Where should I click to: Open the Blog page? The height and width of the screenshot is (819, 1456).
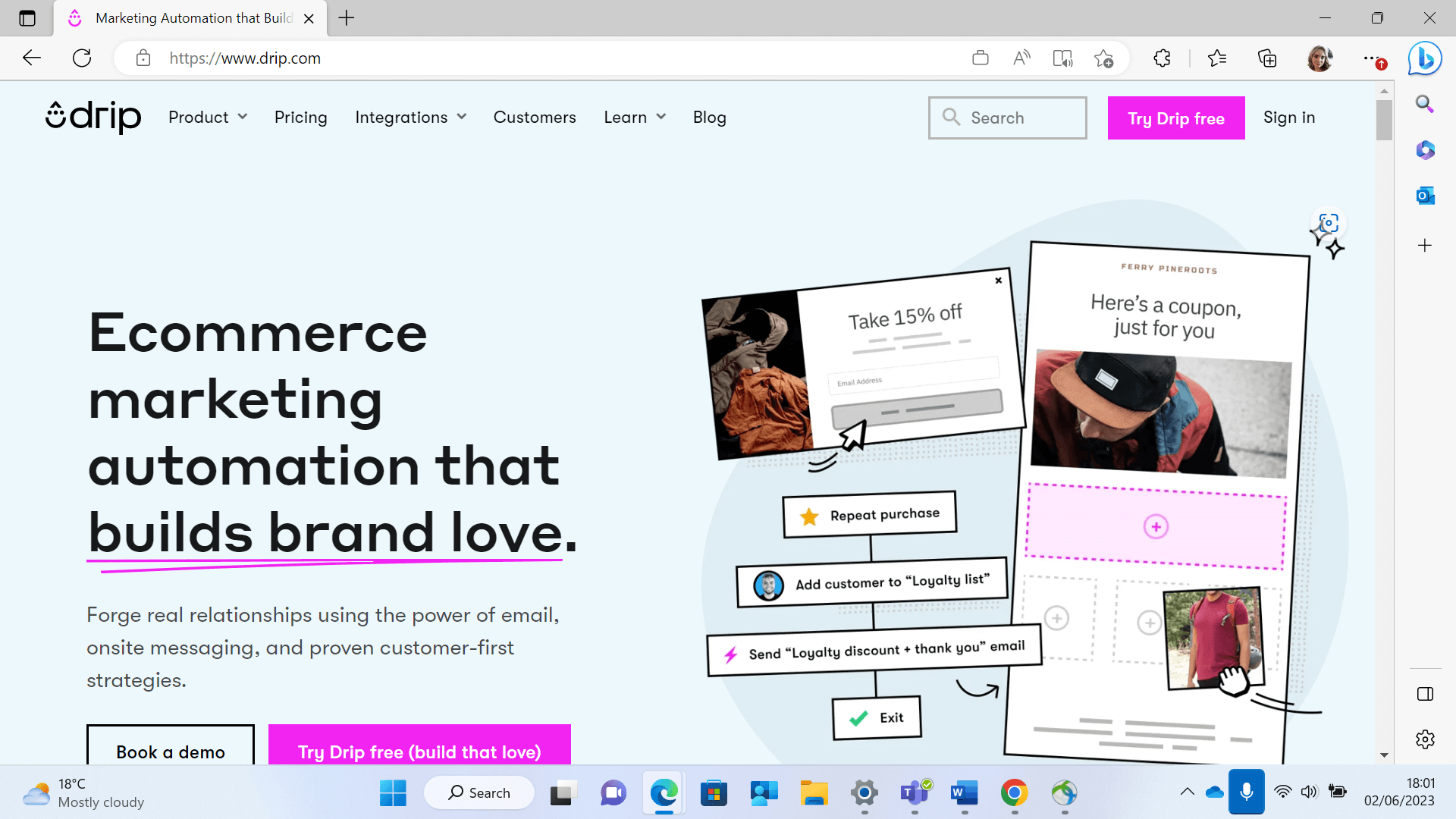(x=709, y=118)
